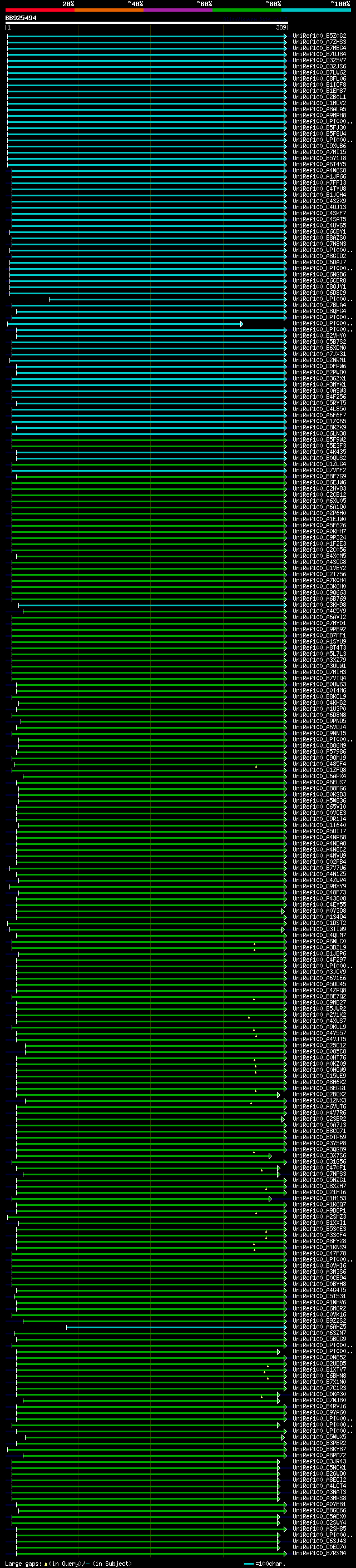Select the UniRef100_C9P324 label
The width and height of the screenshot is (356, 1568).
[x=319, y=537]
